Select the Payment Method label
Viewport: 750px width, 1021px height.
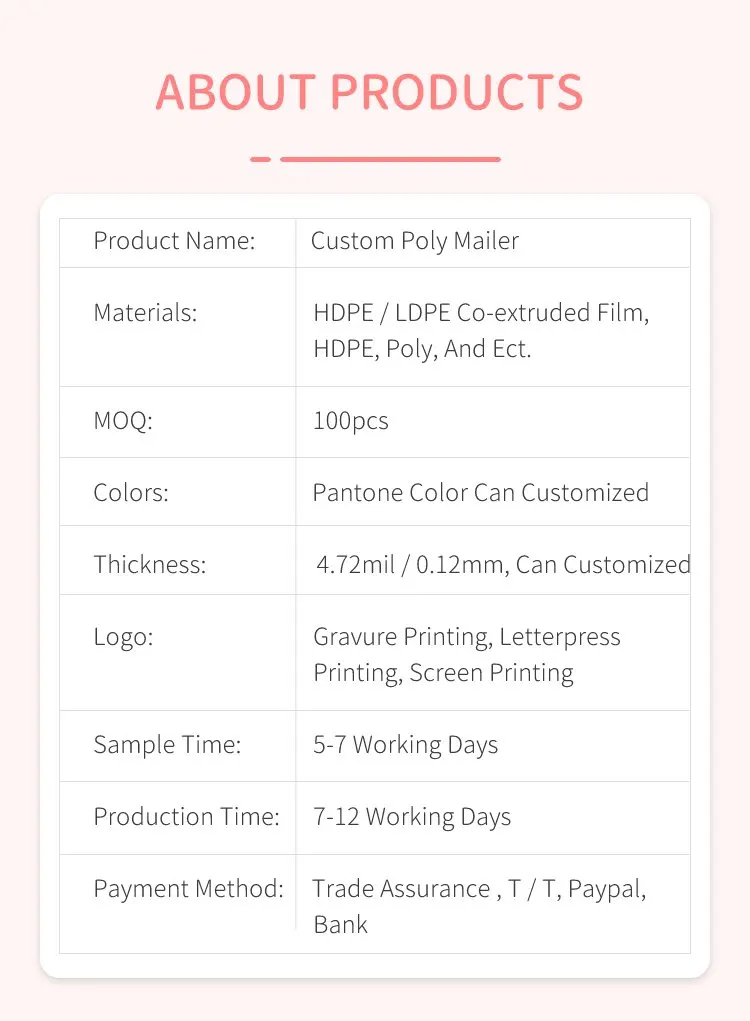click(x=189, y=889)
